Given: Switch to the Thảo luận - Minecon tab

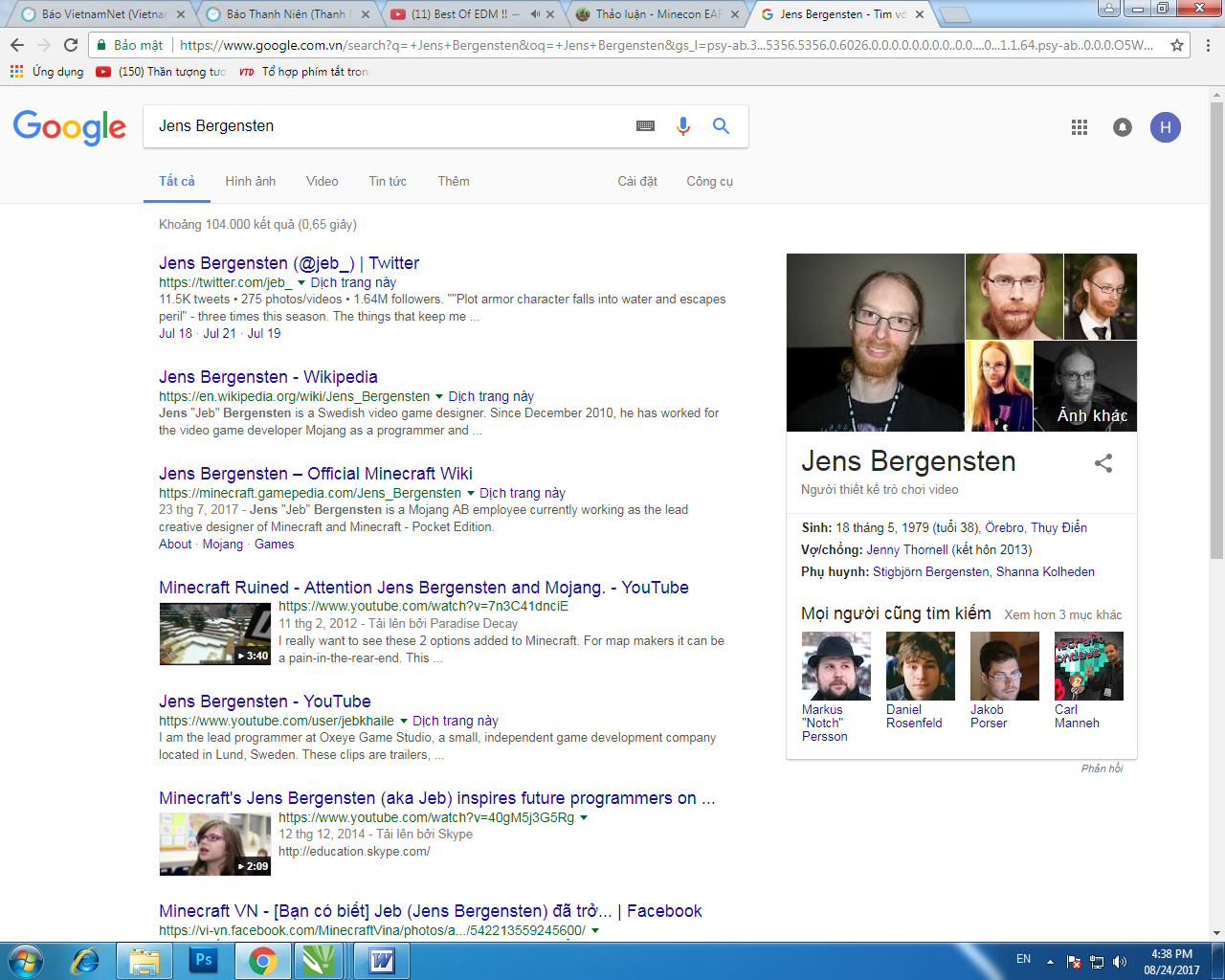Looking at the screenshot, I should pos(658,14).
